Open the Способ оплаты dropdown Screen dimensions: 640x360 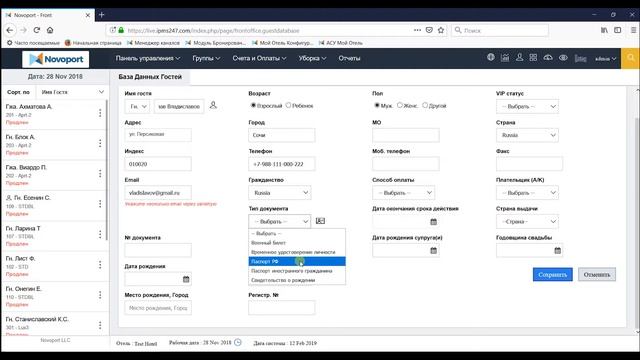[403, 193]
